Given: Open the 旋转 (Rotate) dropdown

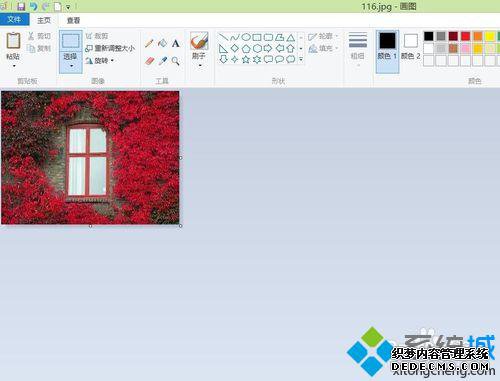Looking at the screenshot, I should tap(100, 61).
